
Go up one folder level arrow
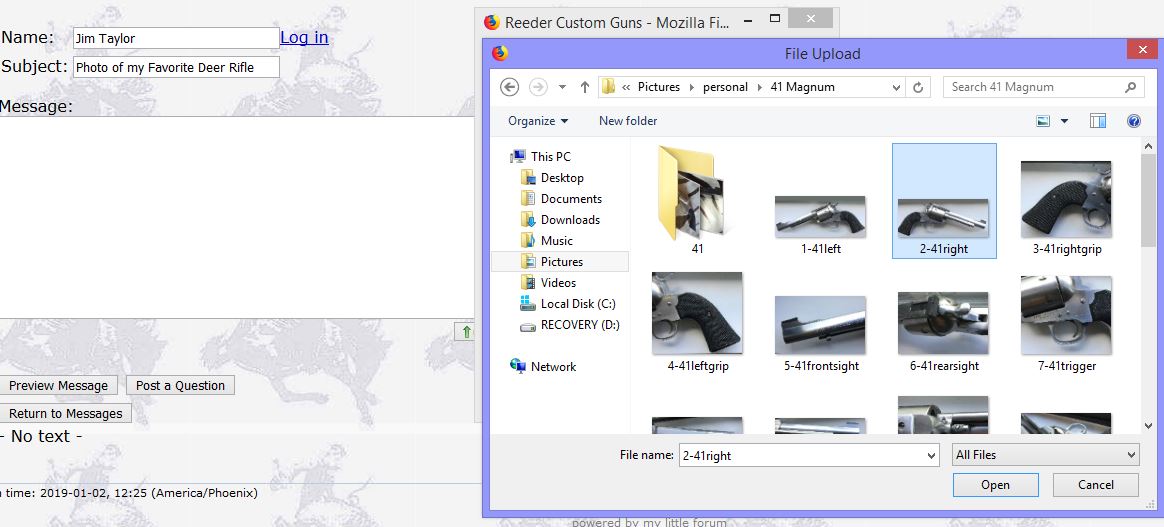coord(584,87)
